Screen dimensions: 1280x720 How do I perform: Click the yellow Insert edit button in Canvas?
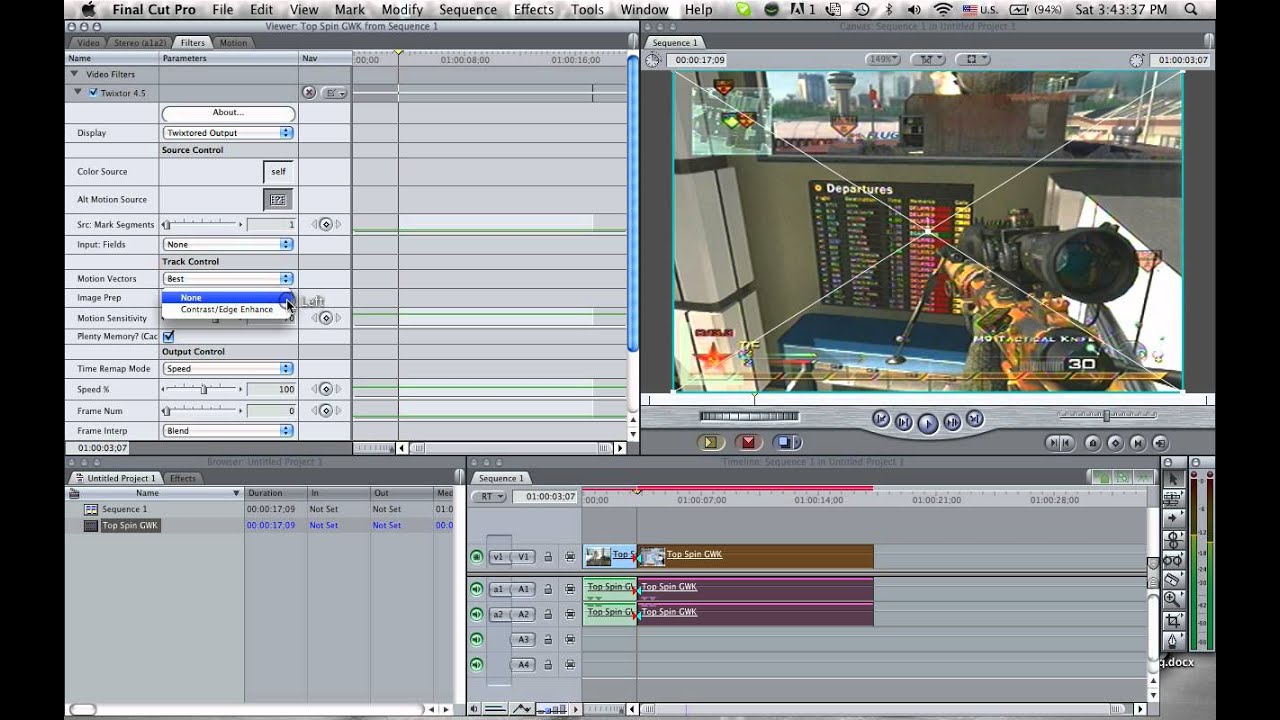710,442
